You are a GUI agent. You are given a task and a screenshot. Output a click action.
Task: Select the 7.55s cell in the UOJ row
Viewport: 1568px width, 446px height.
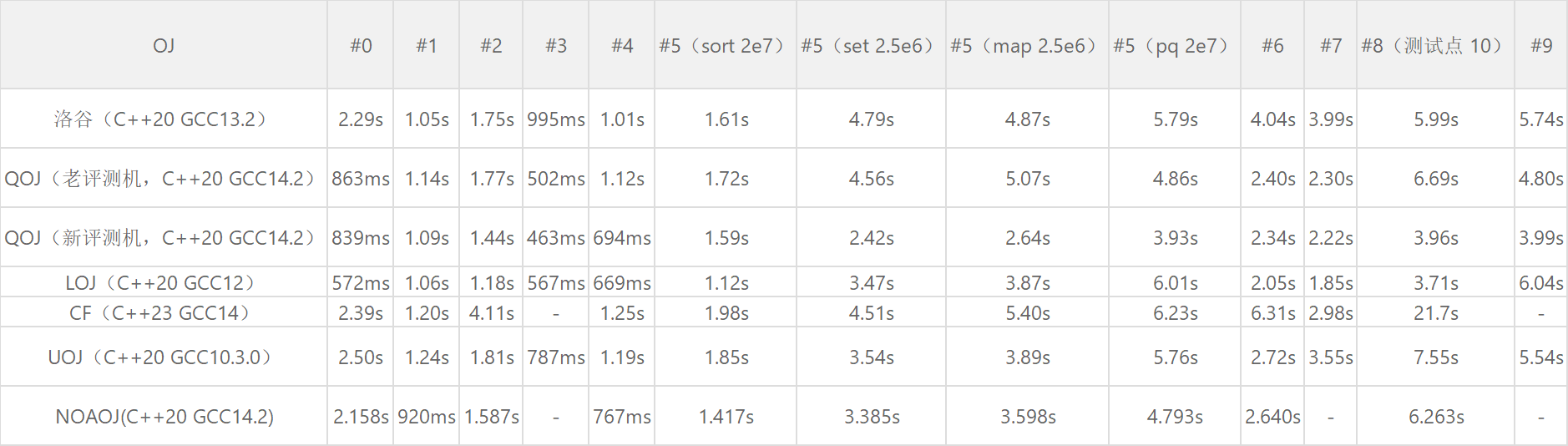pos(1435,357)
